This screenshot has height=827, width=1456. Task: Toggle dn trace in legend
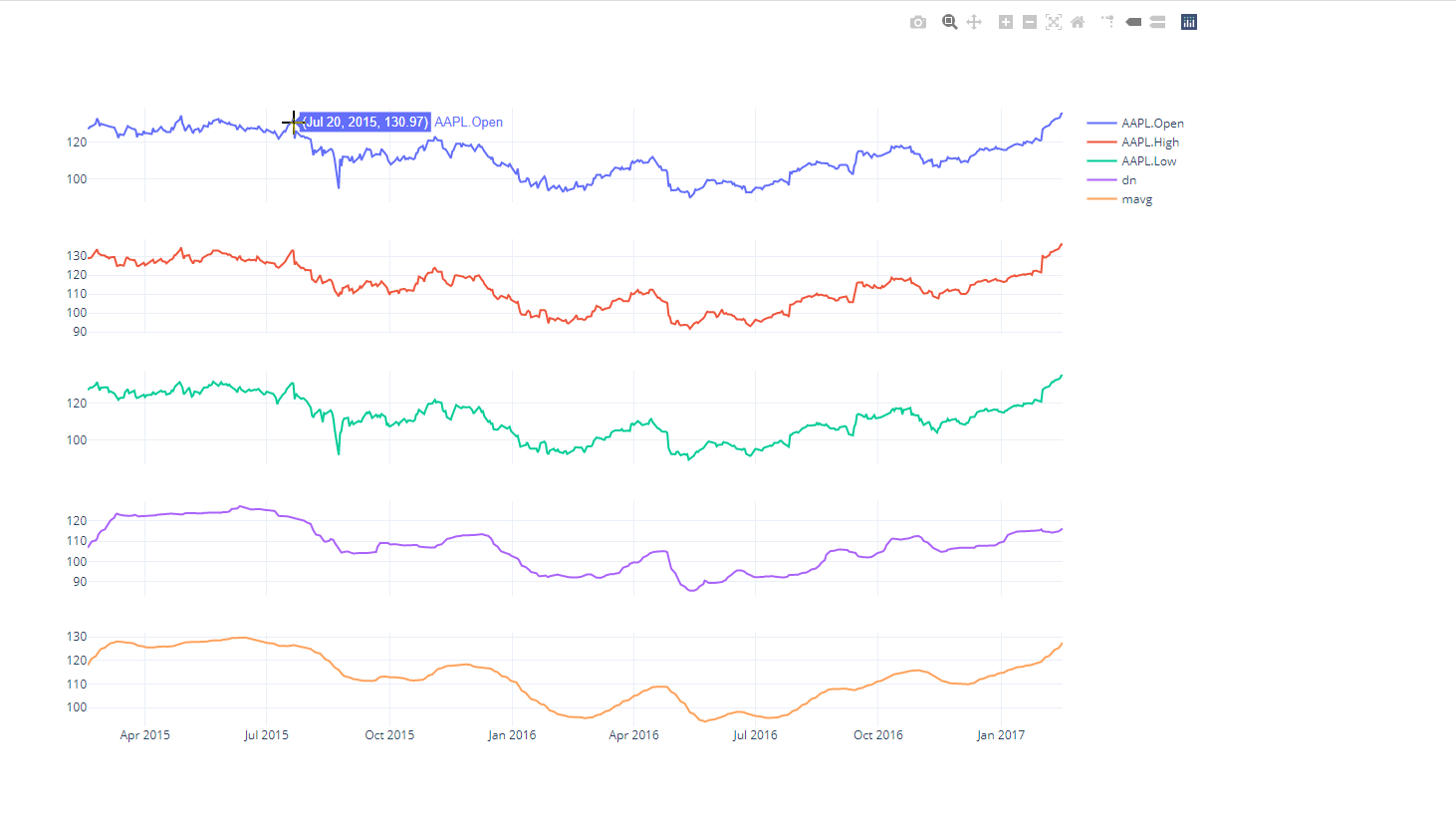tap(1112, 180)
